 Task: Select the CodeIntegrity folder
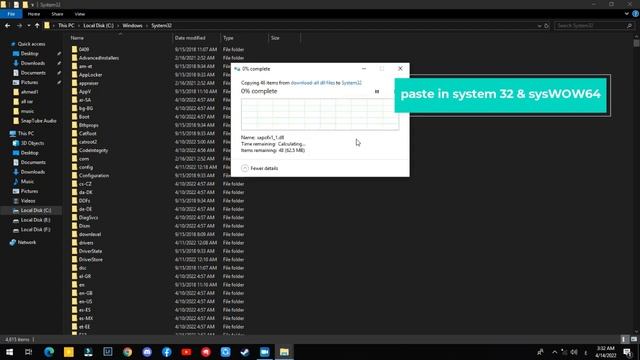tap(93, 150)
